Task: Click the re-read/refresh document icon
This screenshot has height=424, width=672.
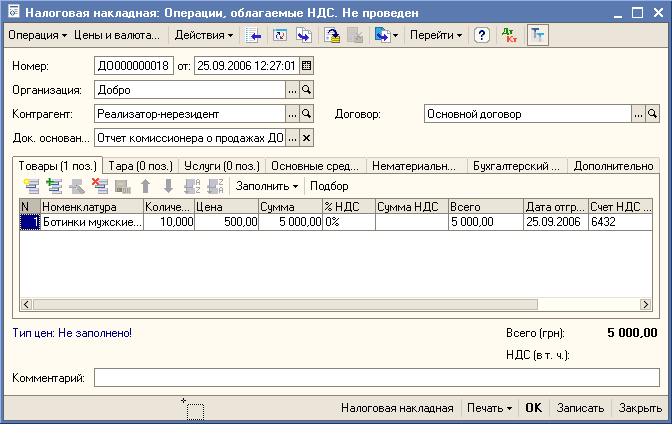Action: coord(280,35)
